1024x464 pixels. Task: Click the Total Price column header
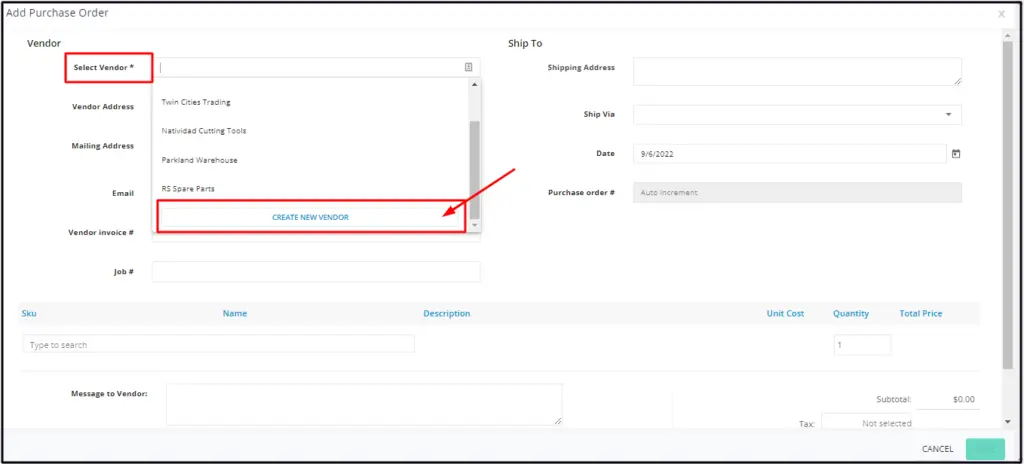pos(921,314)
